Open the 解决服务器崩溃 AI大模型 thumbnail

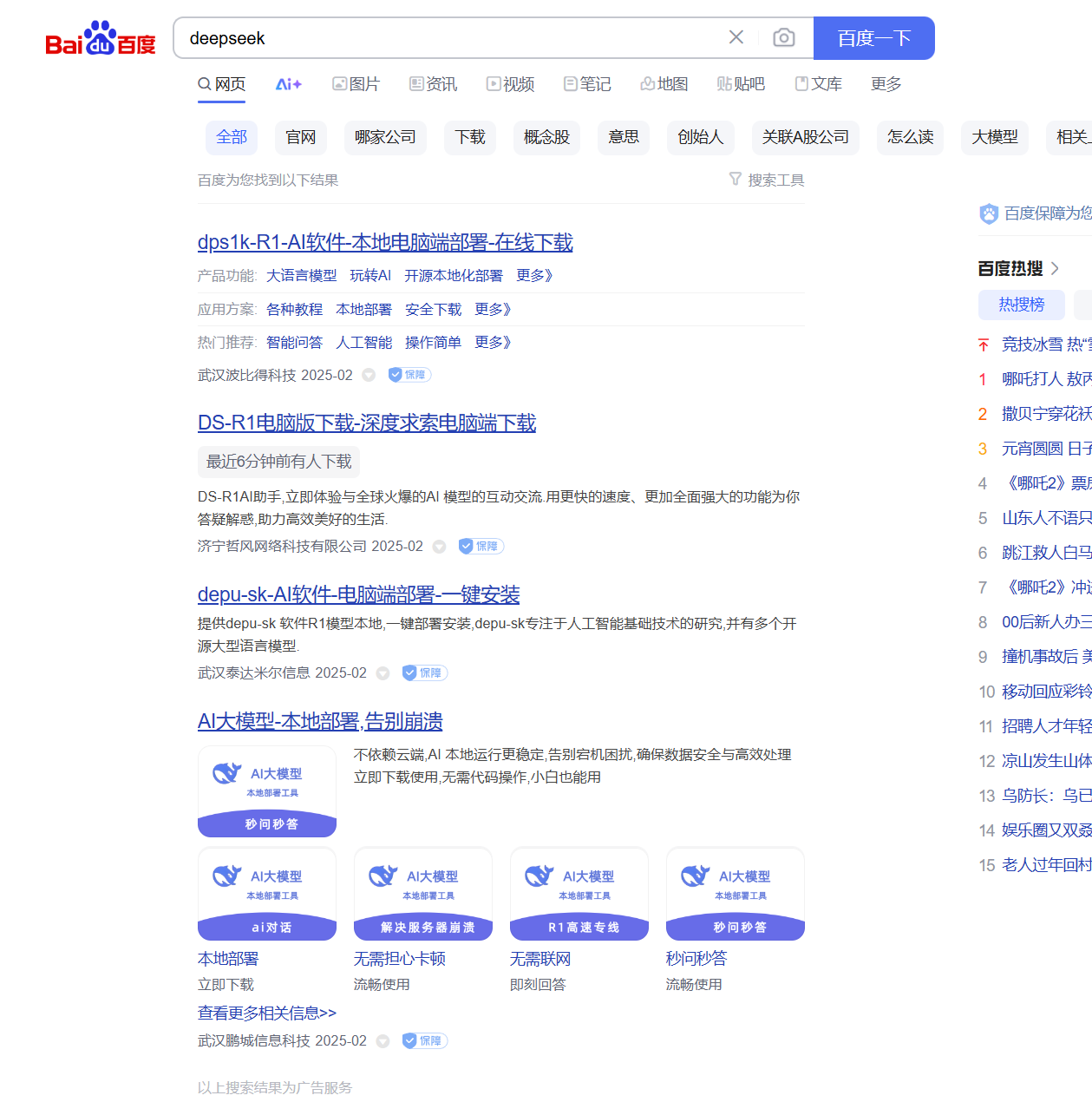point(423,894)
